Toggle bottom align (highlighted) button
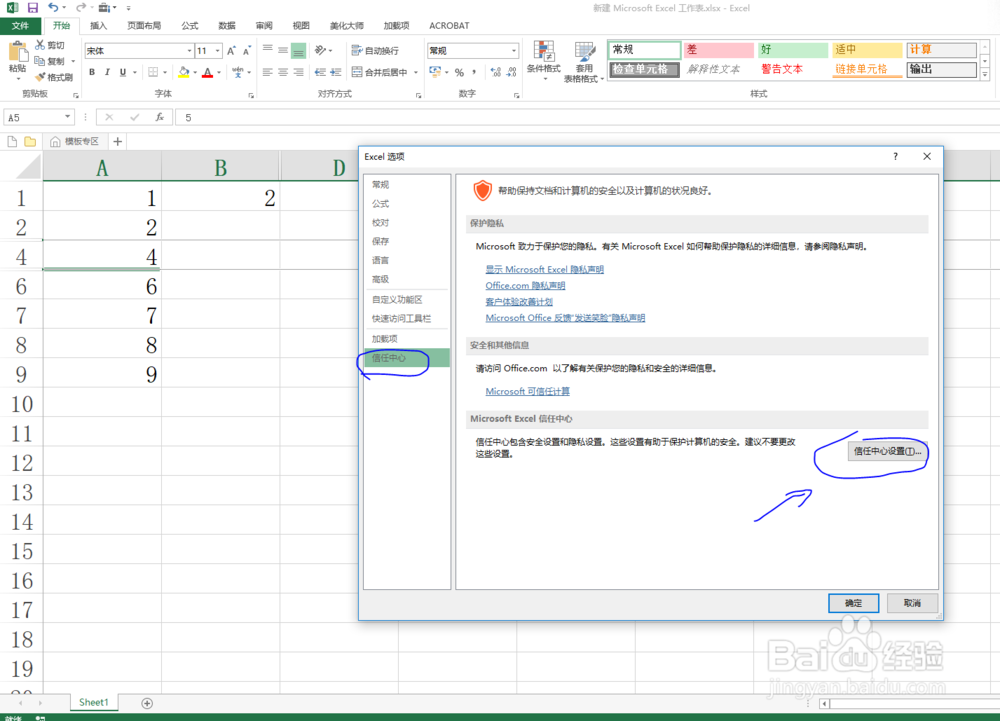Image resolution: width=1000 pixels, height=721 pixels. pos(298,50)
